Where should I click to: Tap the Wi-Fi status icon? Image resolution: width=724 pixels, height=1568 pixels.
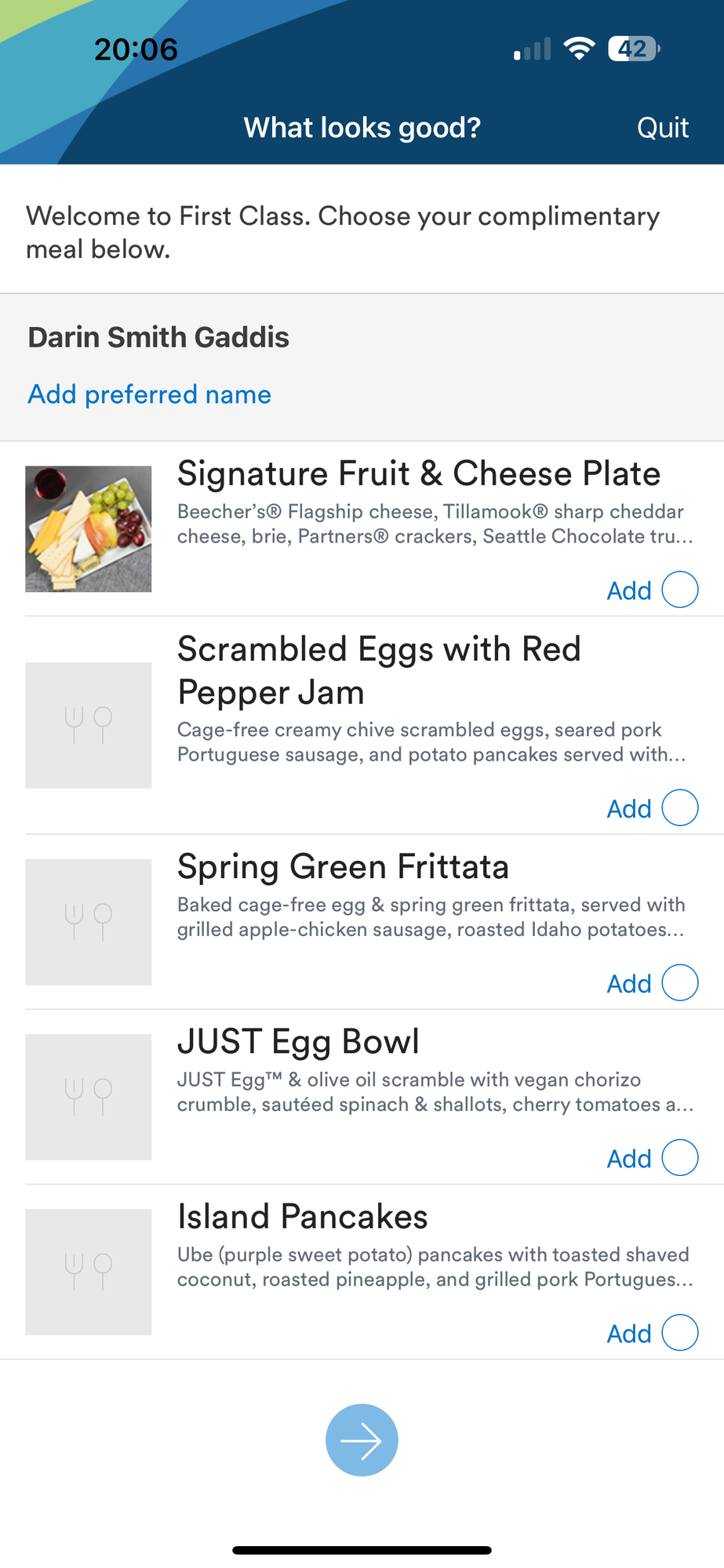tap(579, 49)
